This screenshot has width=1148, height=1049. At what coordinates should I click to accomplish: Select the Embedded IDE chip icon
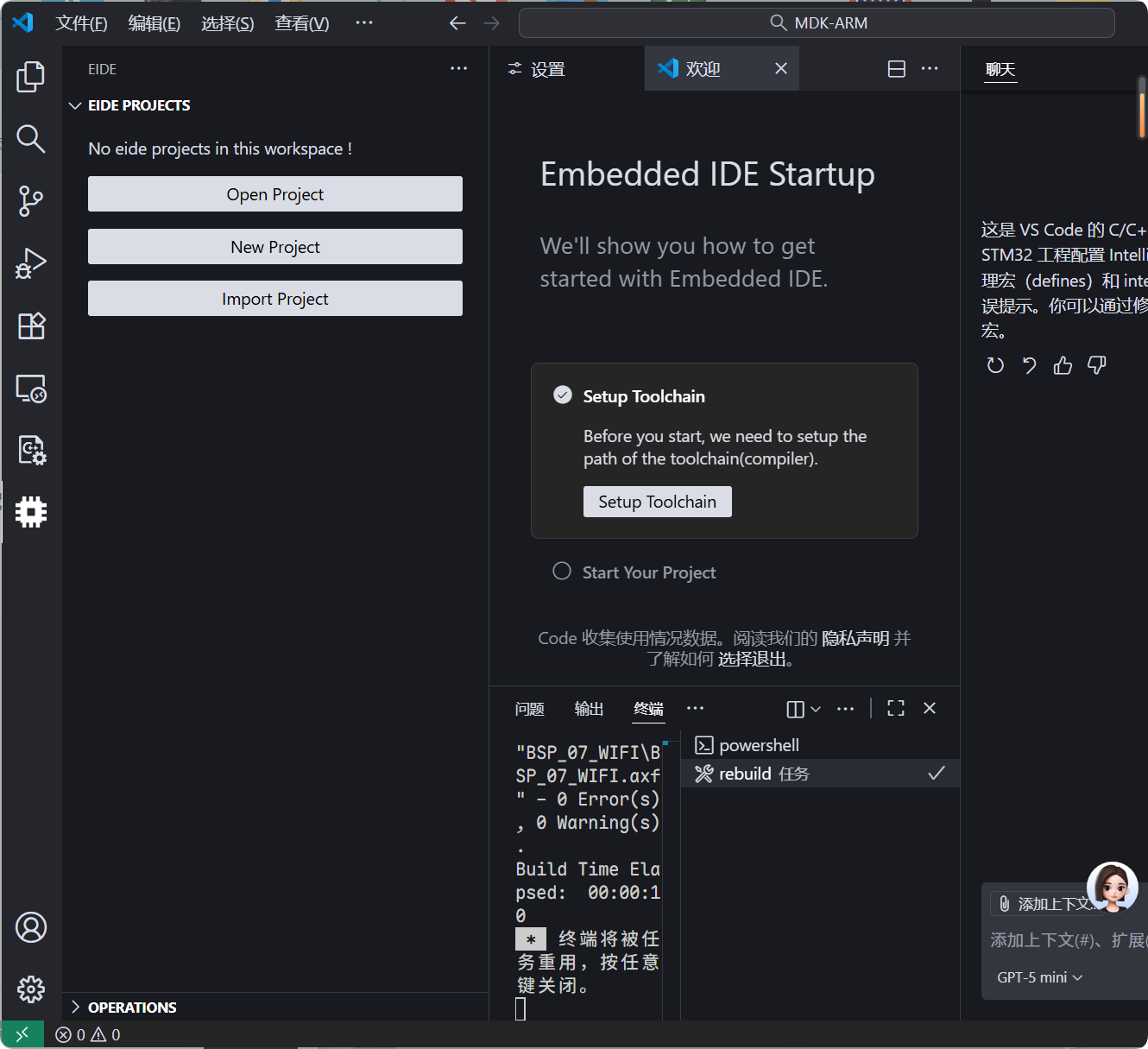[x=31, y=512]
